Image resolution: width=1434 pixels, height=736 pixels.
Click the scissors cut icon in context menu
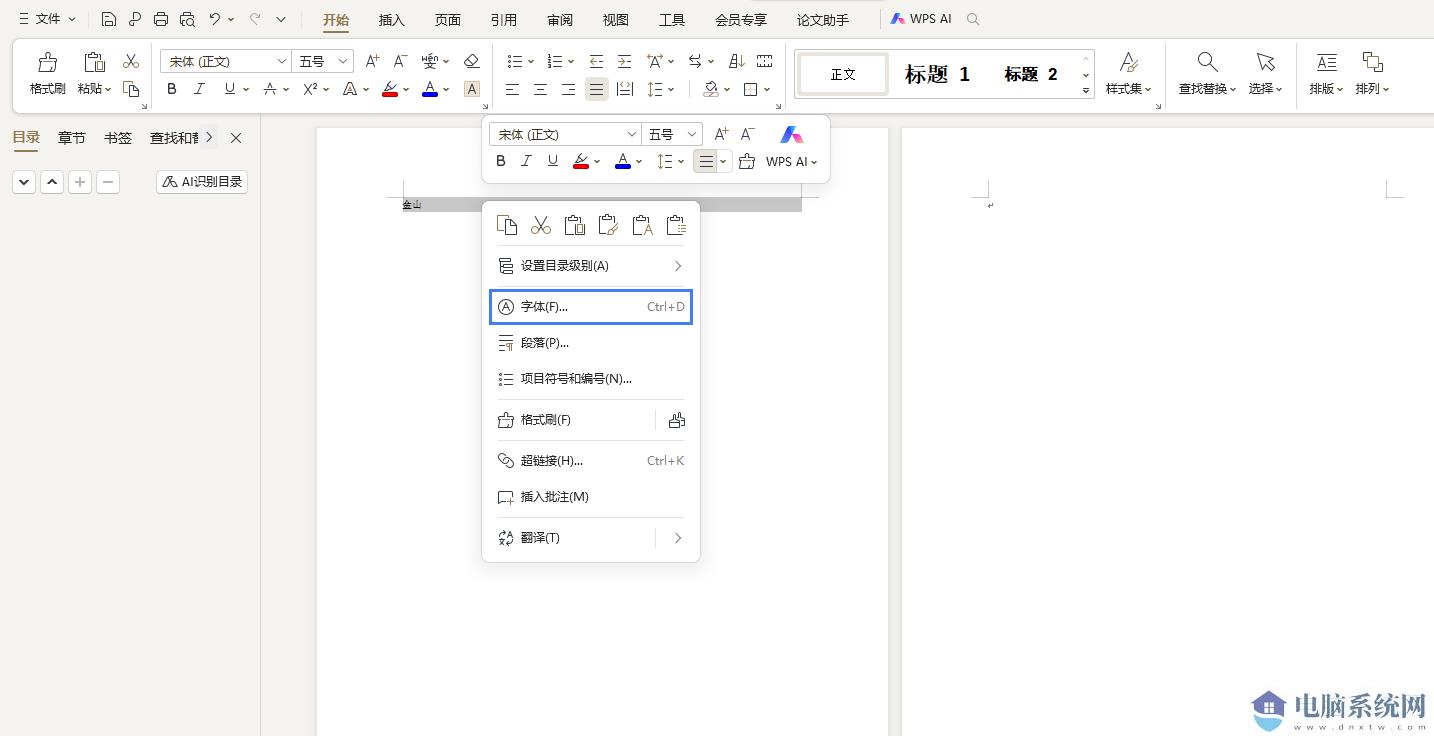click(541, 225)
